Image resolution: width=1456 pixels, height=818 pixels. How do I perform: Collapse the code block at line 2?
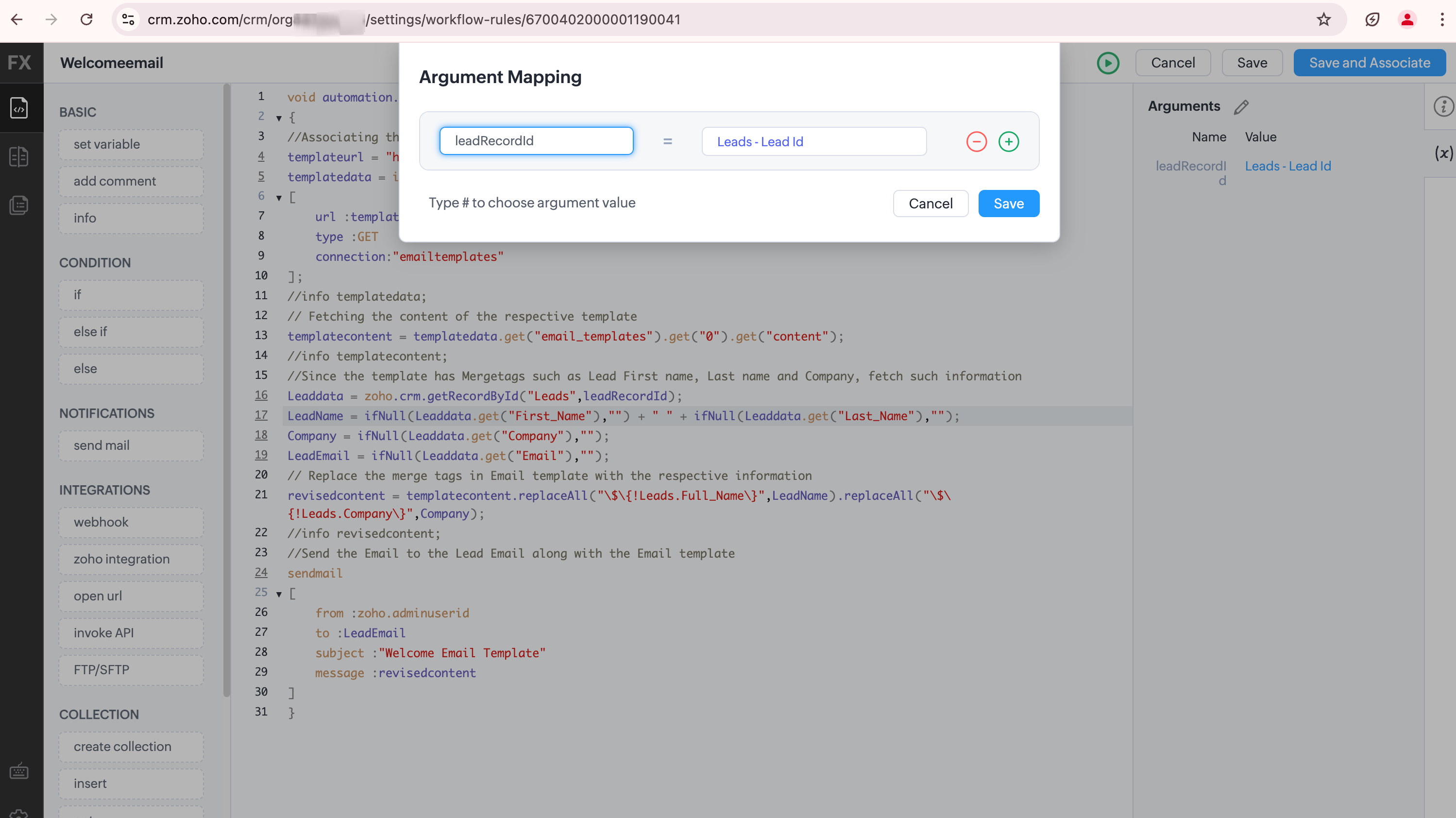[279, 118]
